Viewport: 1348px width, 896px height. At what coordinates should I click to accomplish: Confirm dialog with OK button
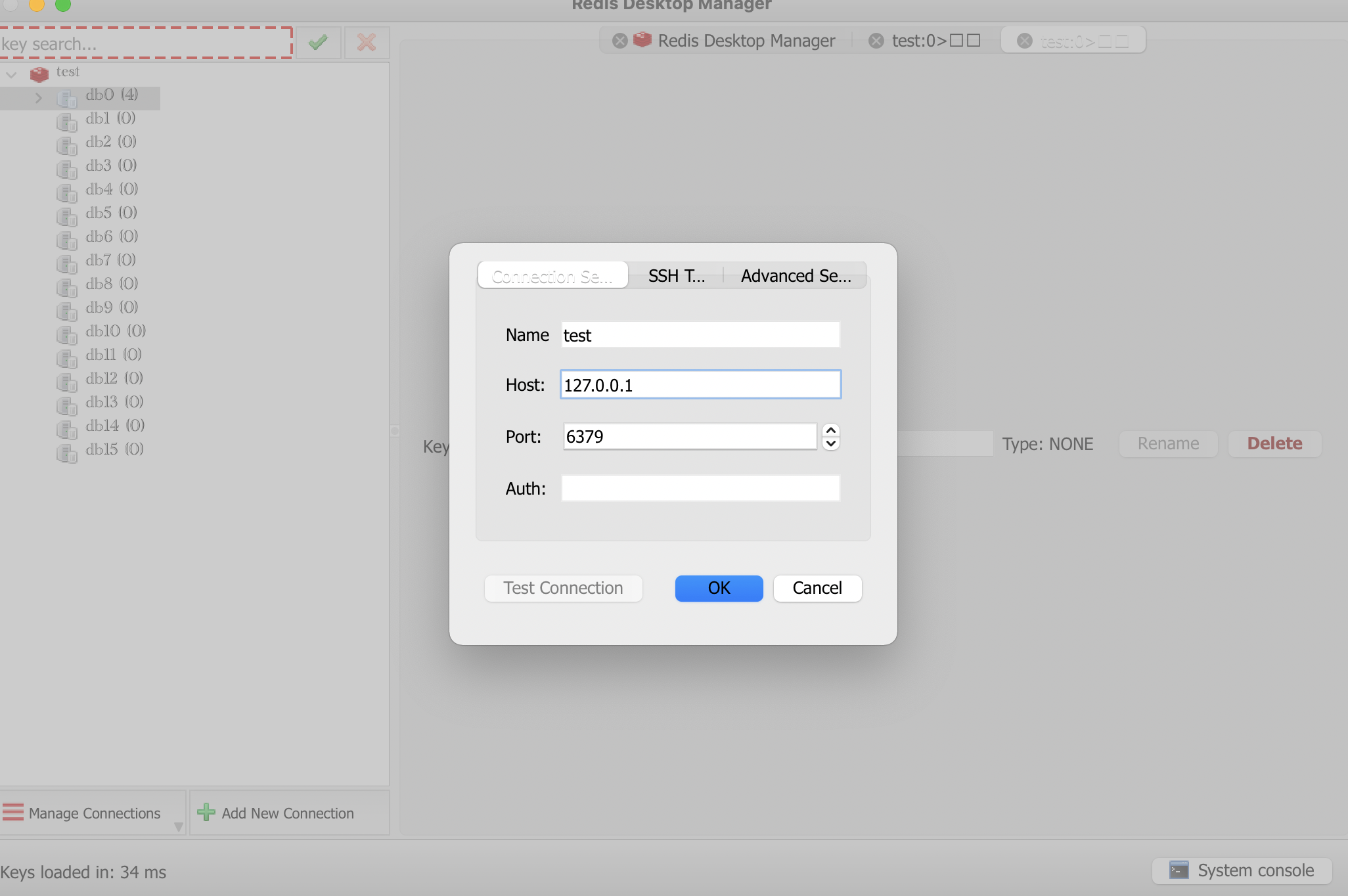(719, 588)
